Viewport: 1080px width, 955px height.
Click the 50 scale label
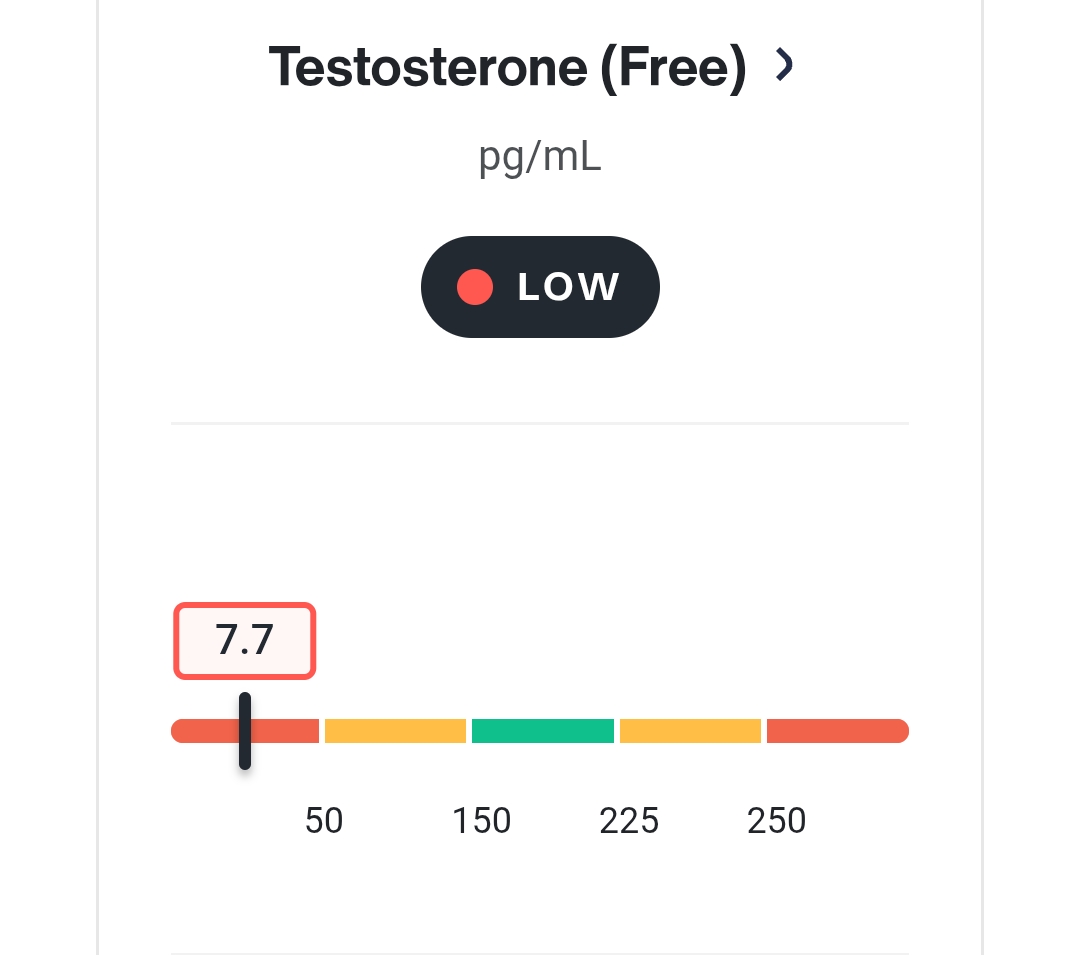pos(324,821)
